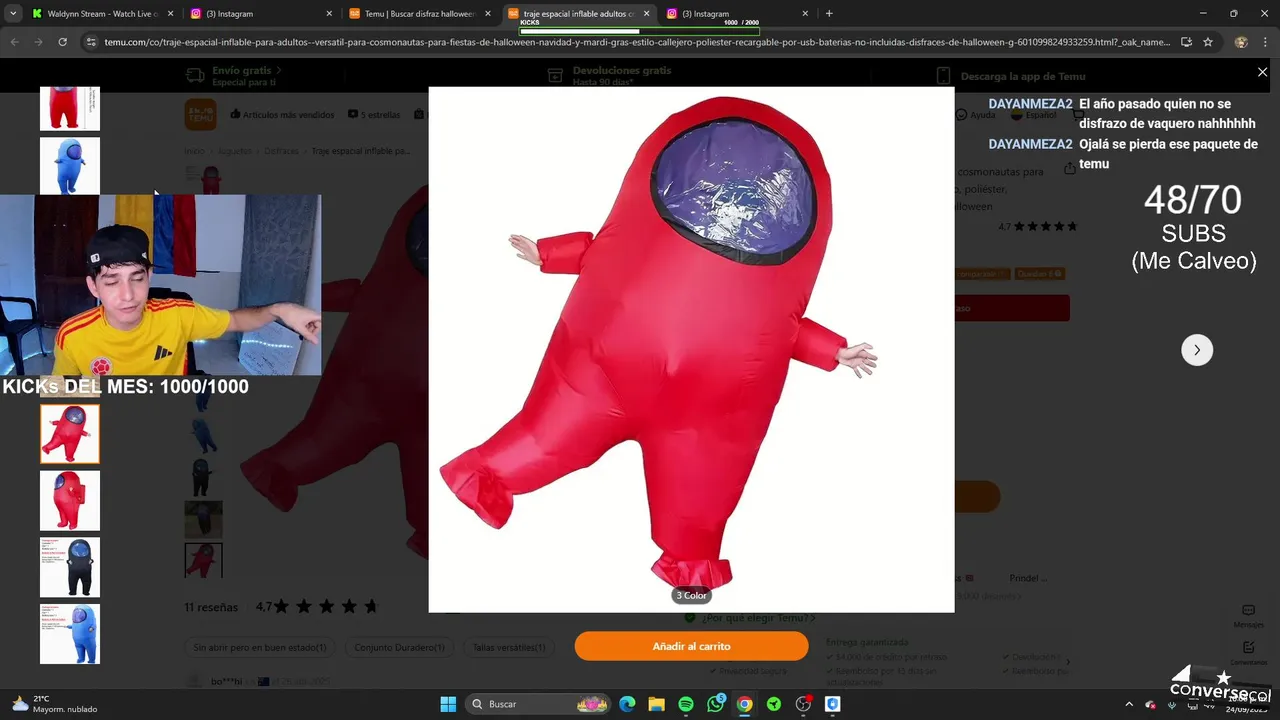The height and width of the screenshot is (720, 1280).
Task: Switch to last Instagram tab
Action: 736,14
